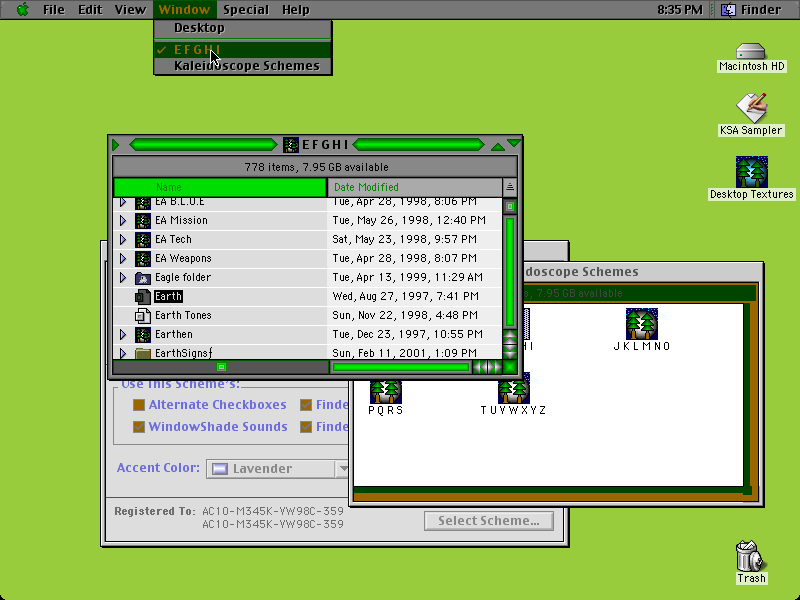This screenshot has height=600, width=800.
Task: Click the Trash icon on the desktop
Action: (751, 556)
